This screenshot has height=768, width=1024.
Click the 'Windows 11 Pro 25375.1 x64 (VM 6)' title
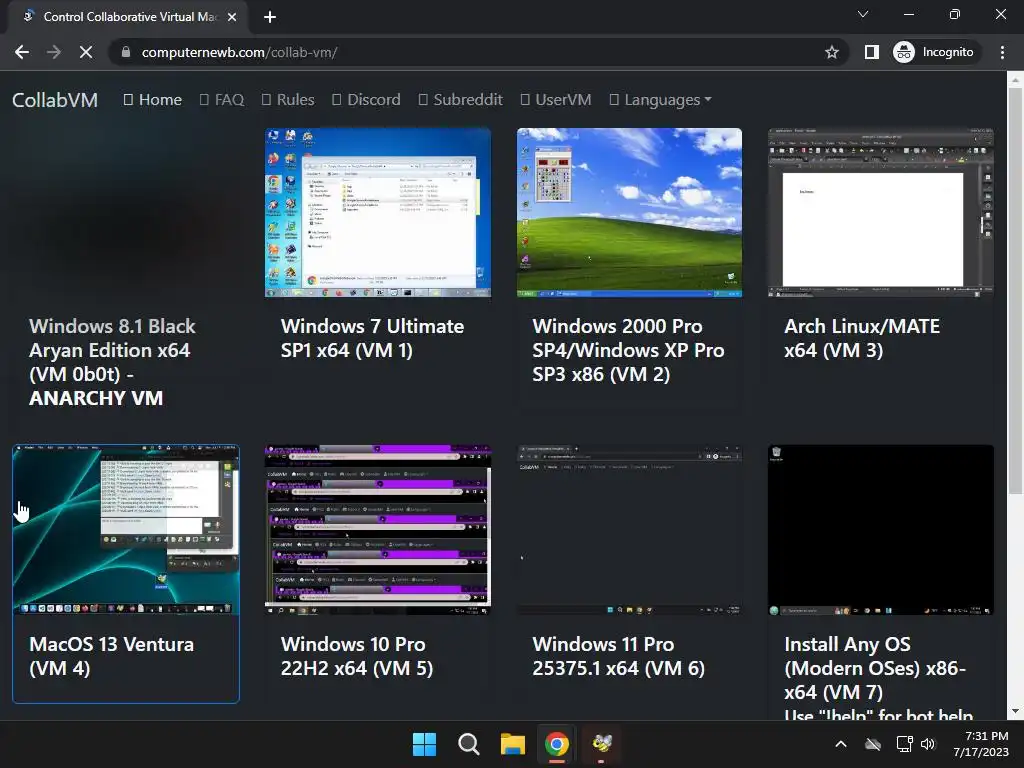[618, 656]
